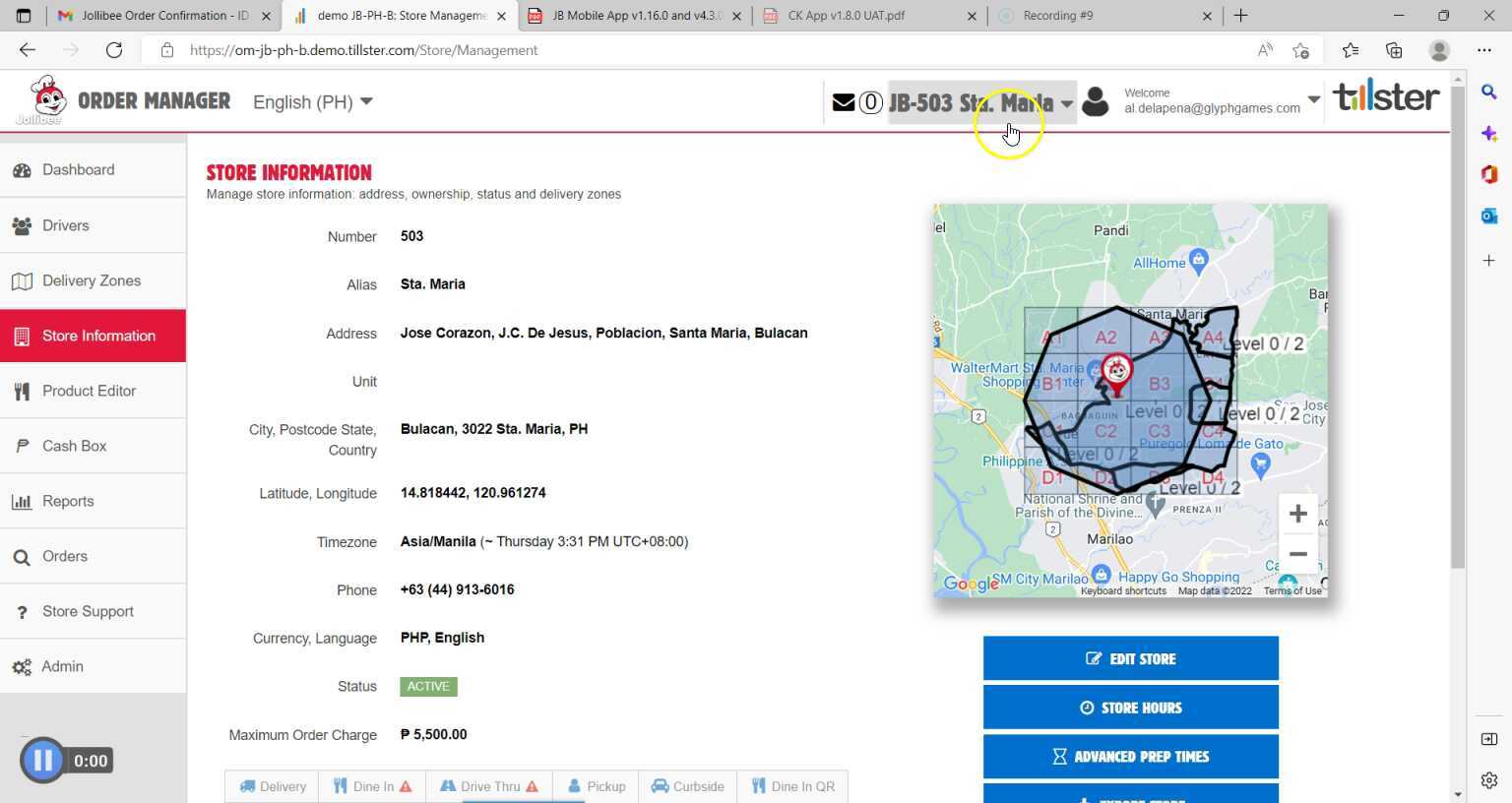Switch to the Drive Thru tab
Viewport: 1512px width, 803px height.
coord(488,786)
